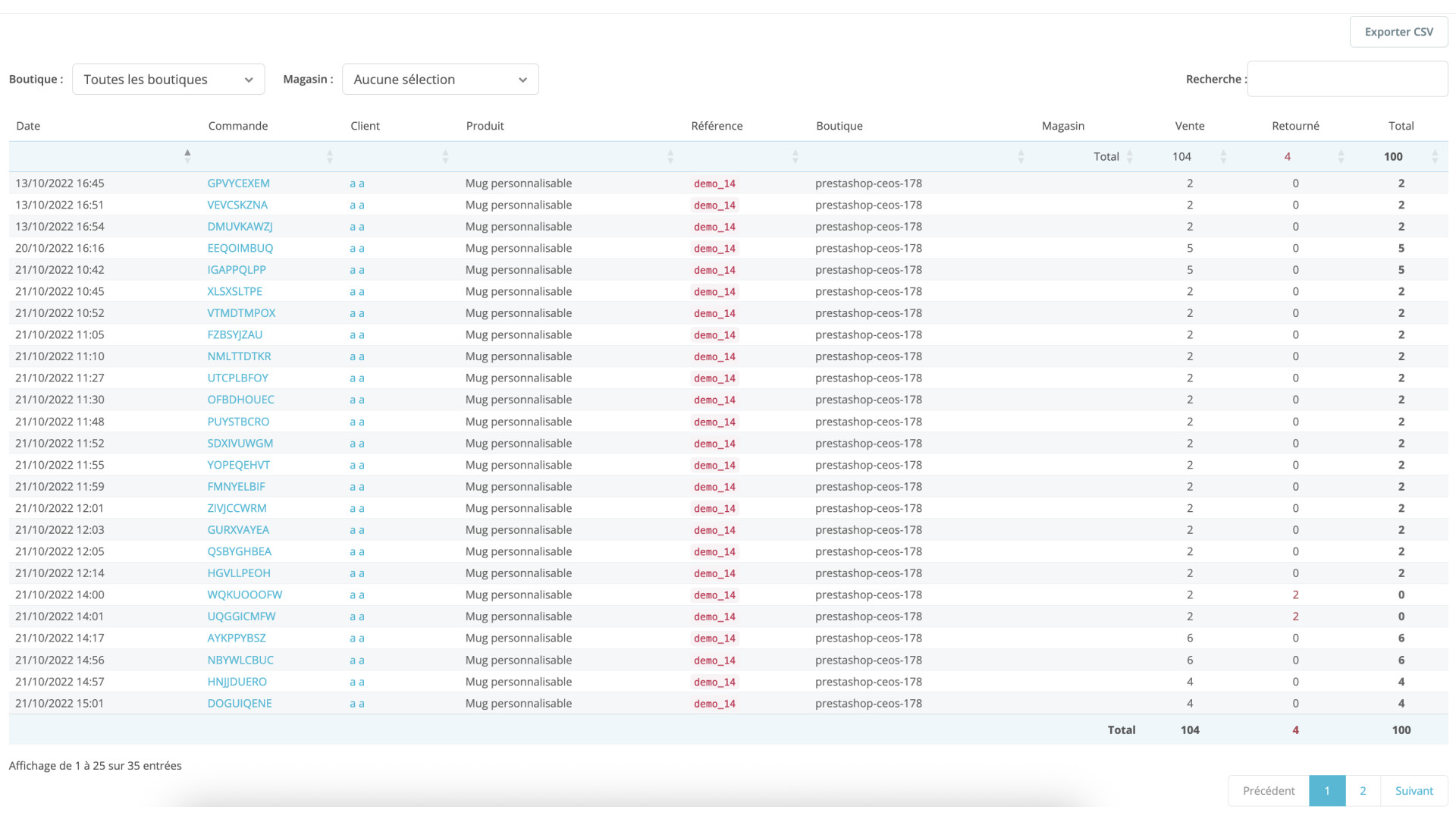Image resolution: width=1456 pixels, height=819 pixels.
Task: Click Suivant to go to next page
Action: pyautogui.click(x=1414, y=791)
